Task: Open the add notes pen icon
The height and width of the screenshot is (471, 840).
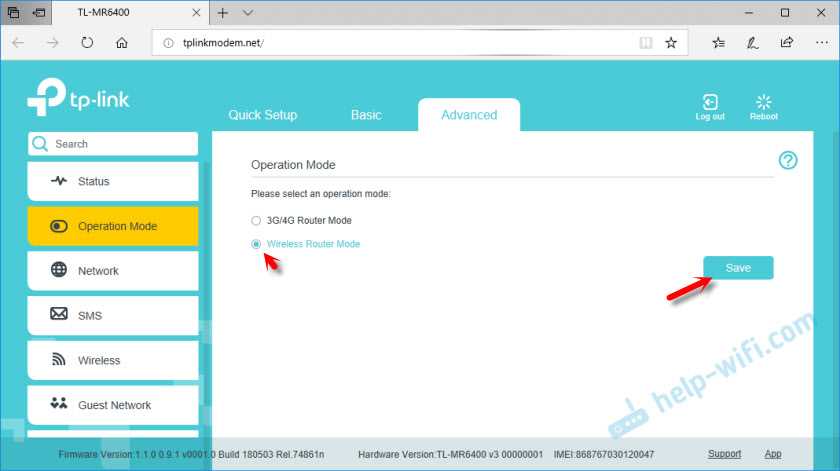Action: click(x=752, y=42)
